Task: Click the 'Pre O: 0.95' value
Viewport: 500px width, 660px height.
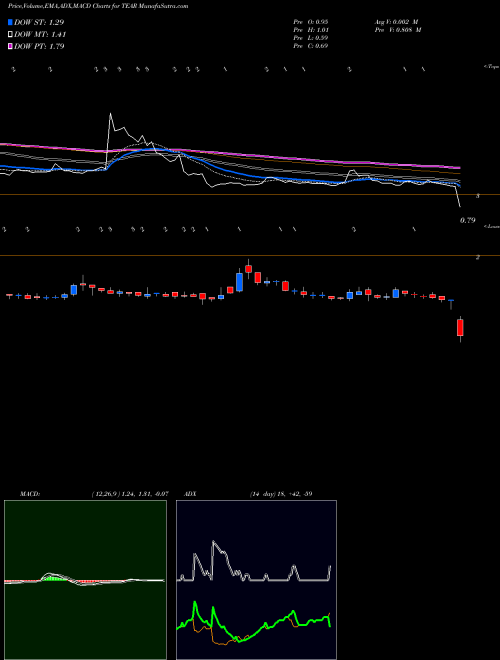Action: point(311,22)
